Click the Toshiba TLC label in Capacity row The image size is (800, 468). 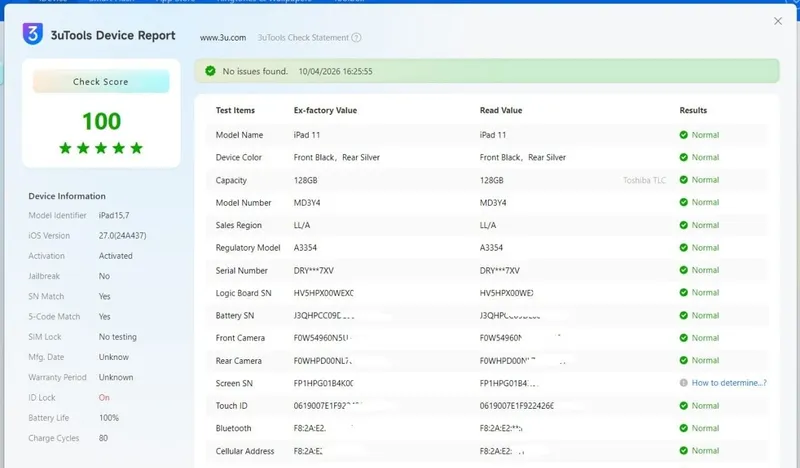[644, 180]
